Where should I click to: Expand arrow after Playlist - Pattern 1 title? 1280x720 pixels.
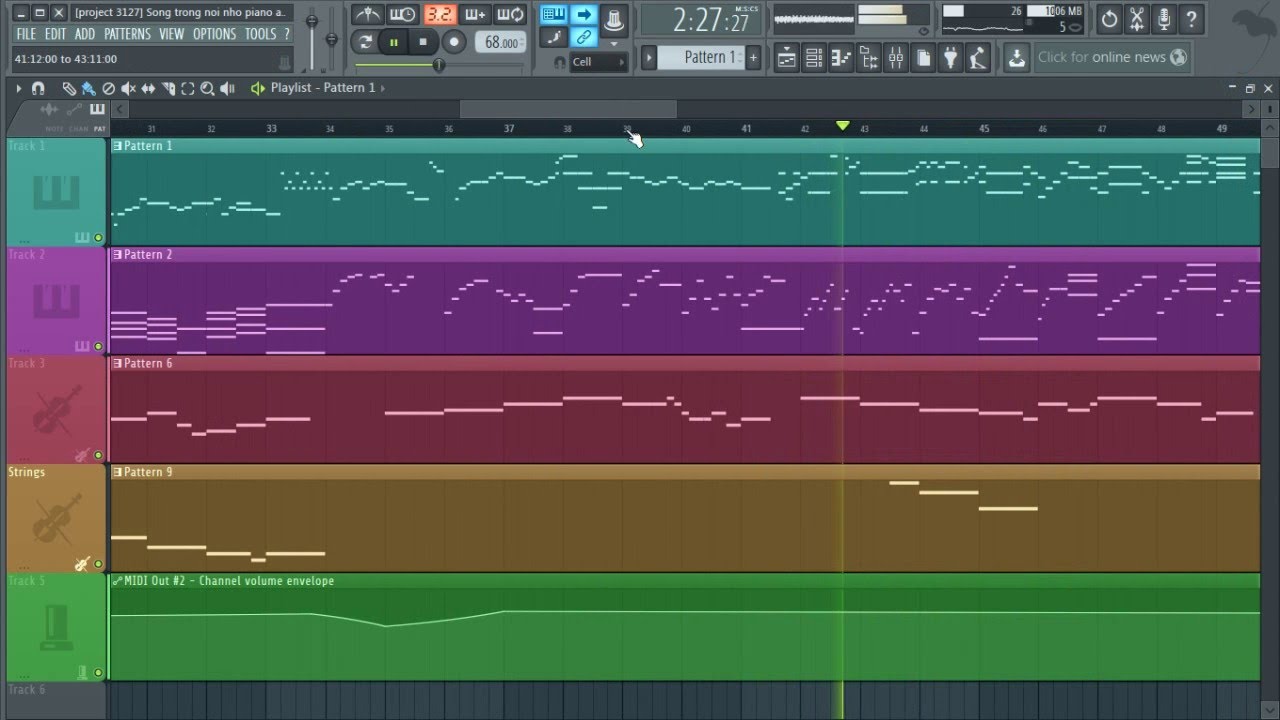382,88
